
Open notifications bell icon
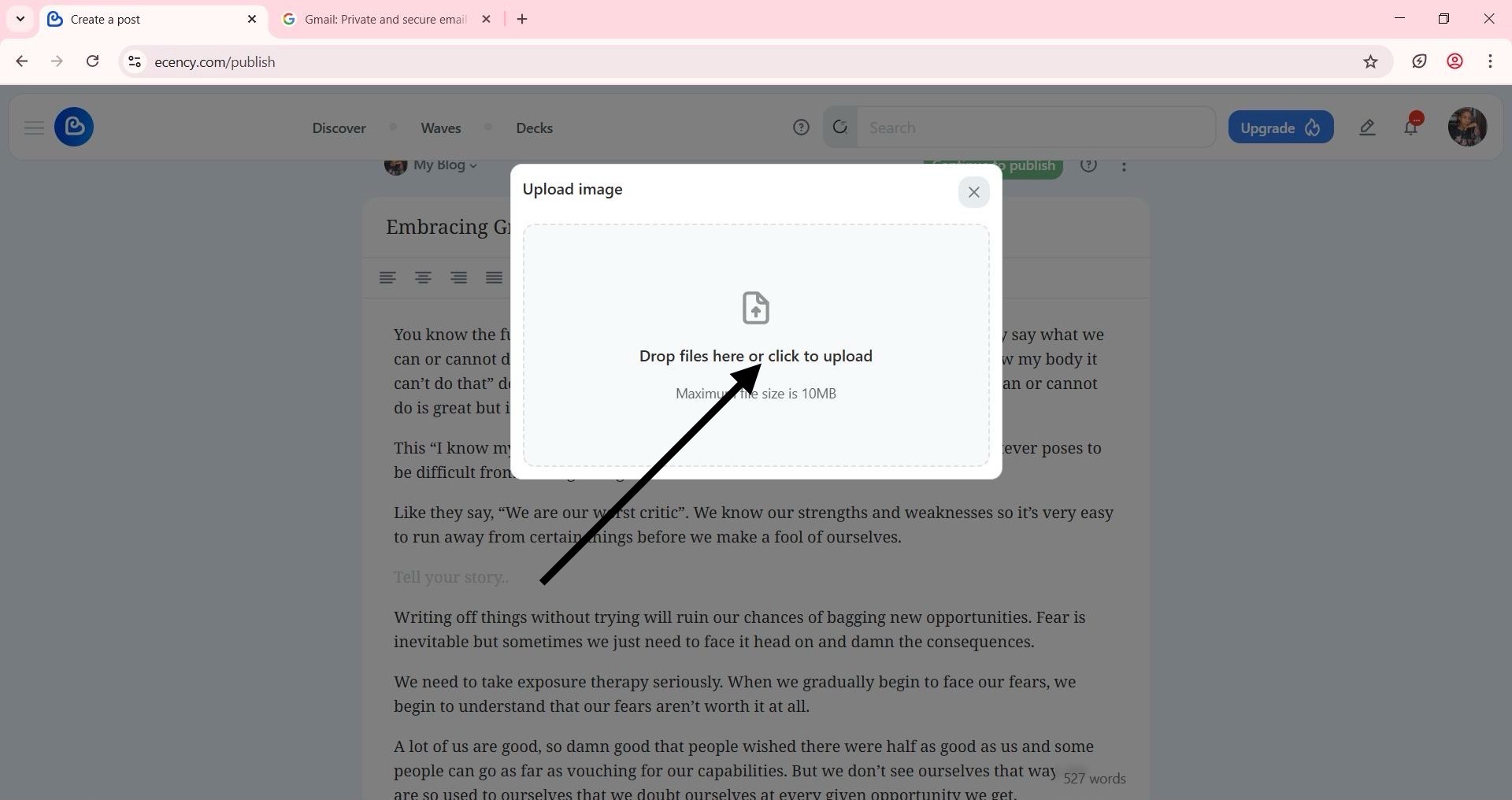click(1410, 128)
